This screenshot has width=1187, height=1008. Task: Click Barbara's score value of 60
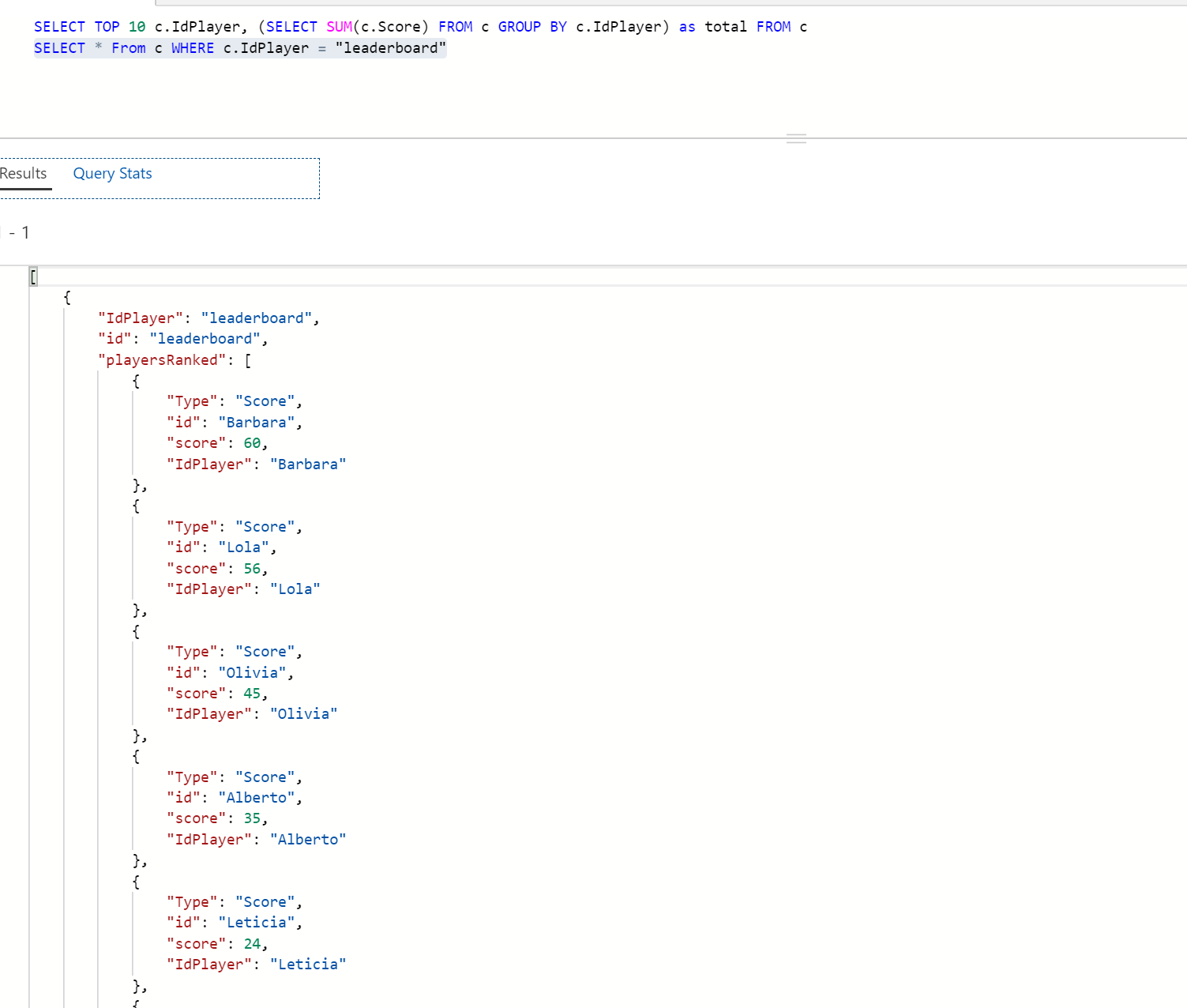pos(252,443)
